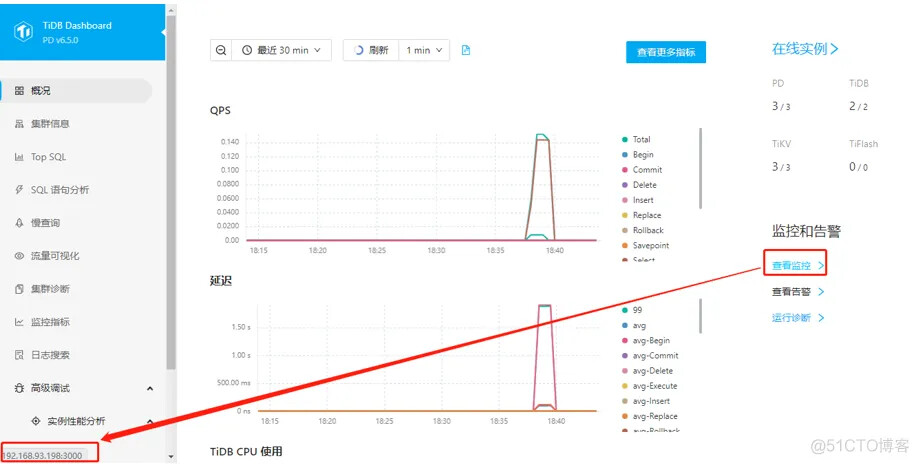The height and width of the screenshot is (464, 919).
Task: Click the 集群信息 cluster icon
Action: coord(19,124)
